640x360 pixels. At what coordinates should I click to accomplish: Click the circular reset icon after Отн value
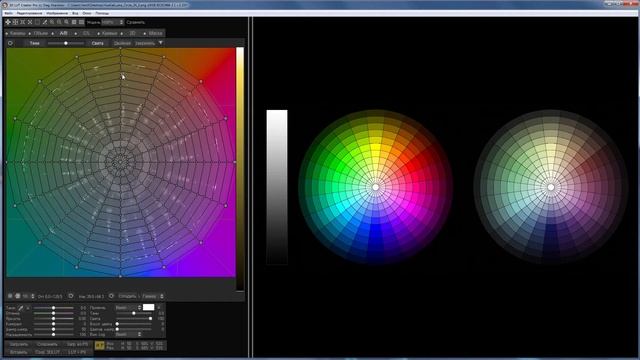pos(71,296)
